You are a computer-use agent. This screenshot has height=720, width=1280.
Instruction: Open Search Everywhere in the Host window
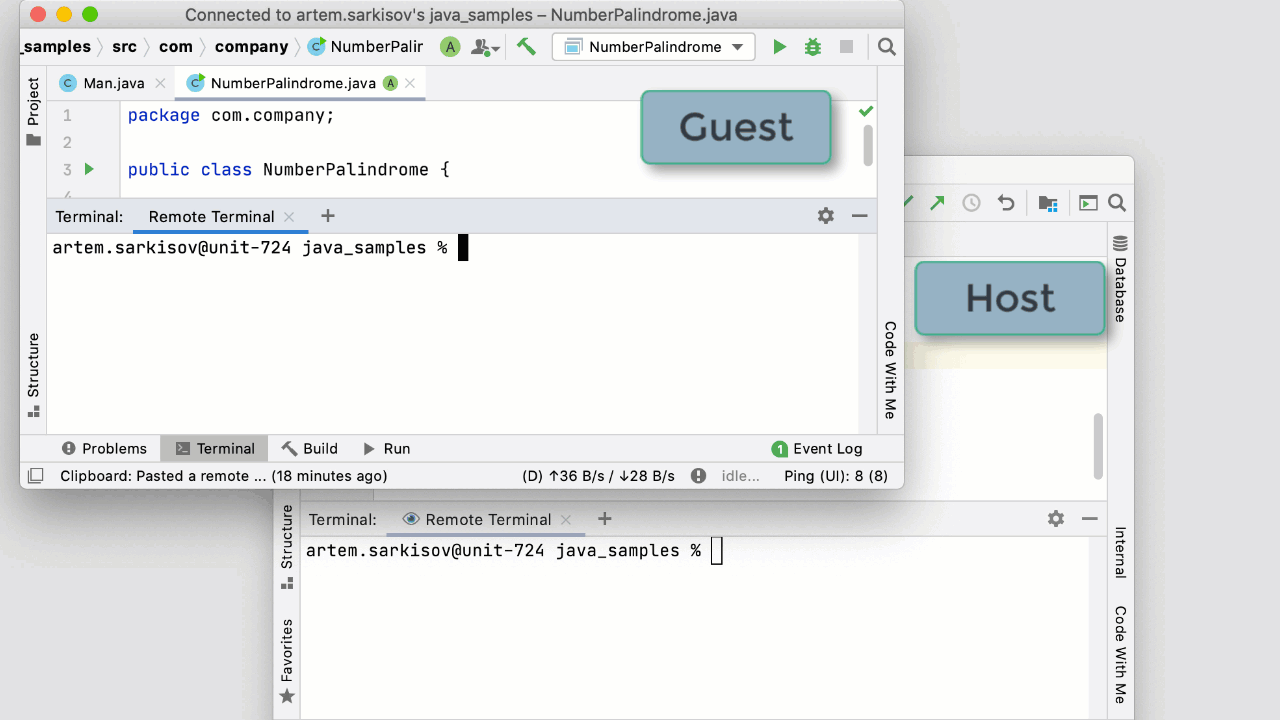(1117, 203)
